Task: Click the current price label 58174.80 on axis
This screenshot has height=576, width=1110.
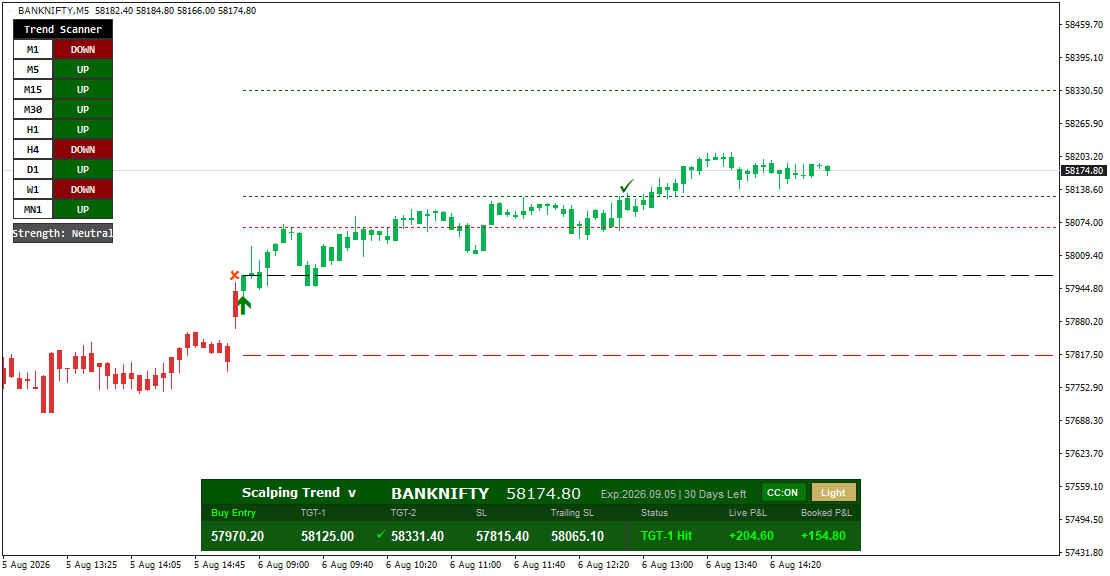Action: 1084,171
